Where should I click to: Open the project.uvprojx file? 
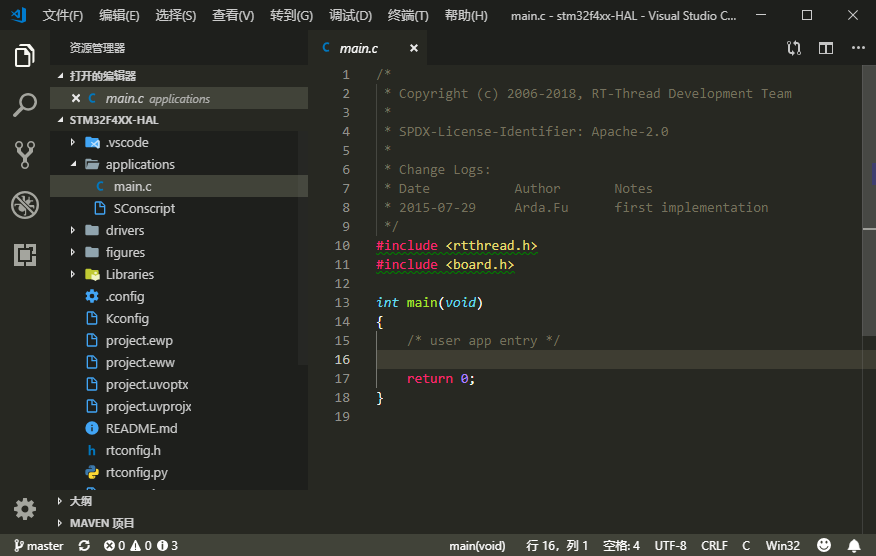179,406
